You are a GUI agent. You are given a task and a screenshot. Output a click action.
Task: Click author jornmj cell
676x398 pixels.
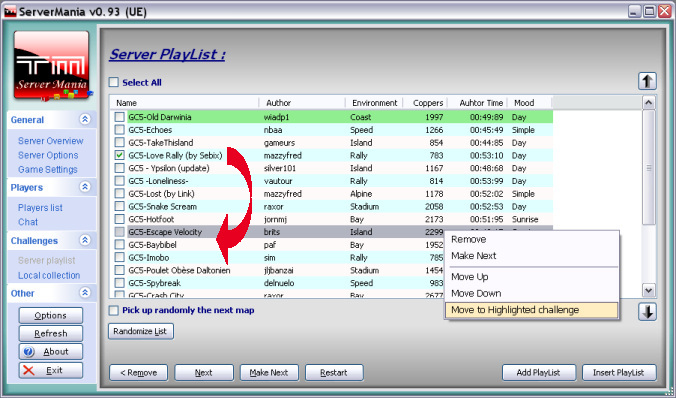(x=275, y=219)
